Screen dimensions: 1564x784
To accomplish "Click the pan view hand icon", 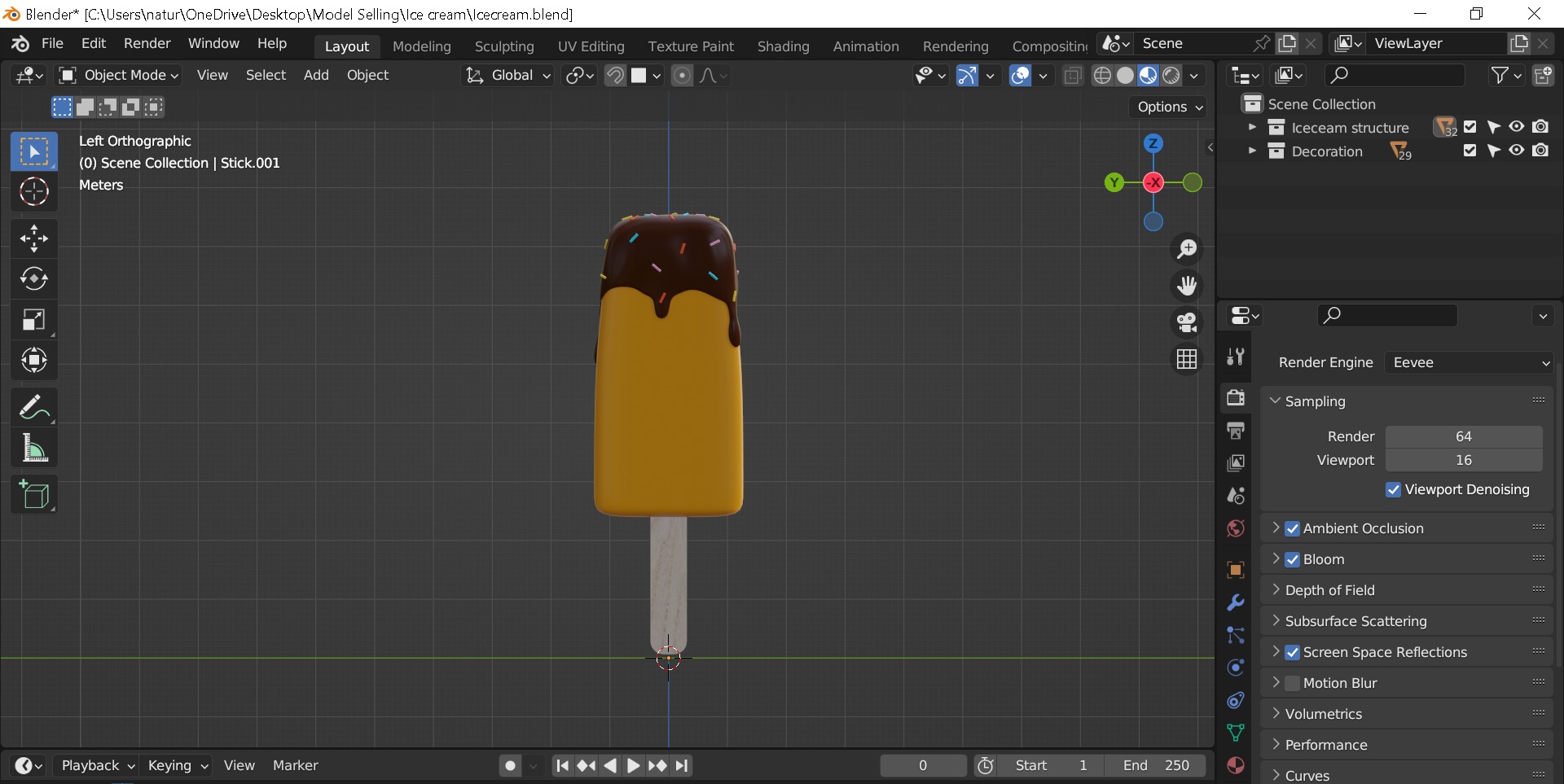I will [1187, 286].
